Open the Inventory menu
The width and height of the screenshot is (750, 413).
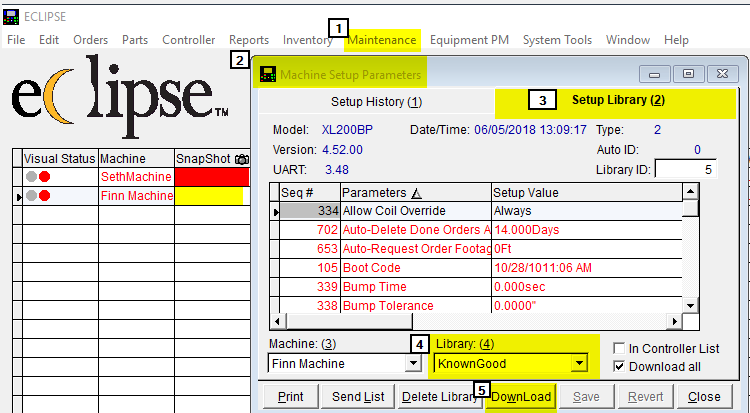pyautogui.click(x=308, y=40)
